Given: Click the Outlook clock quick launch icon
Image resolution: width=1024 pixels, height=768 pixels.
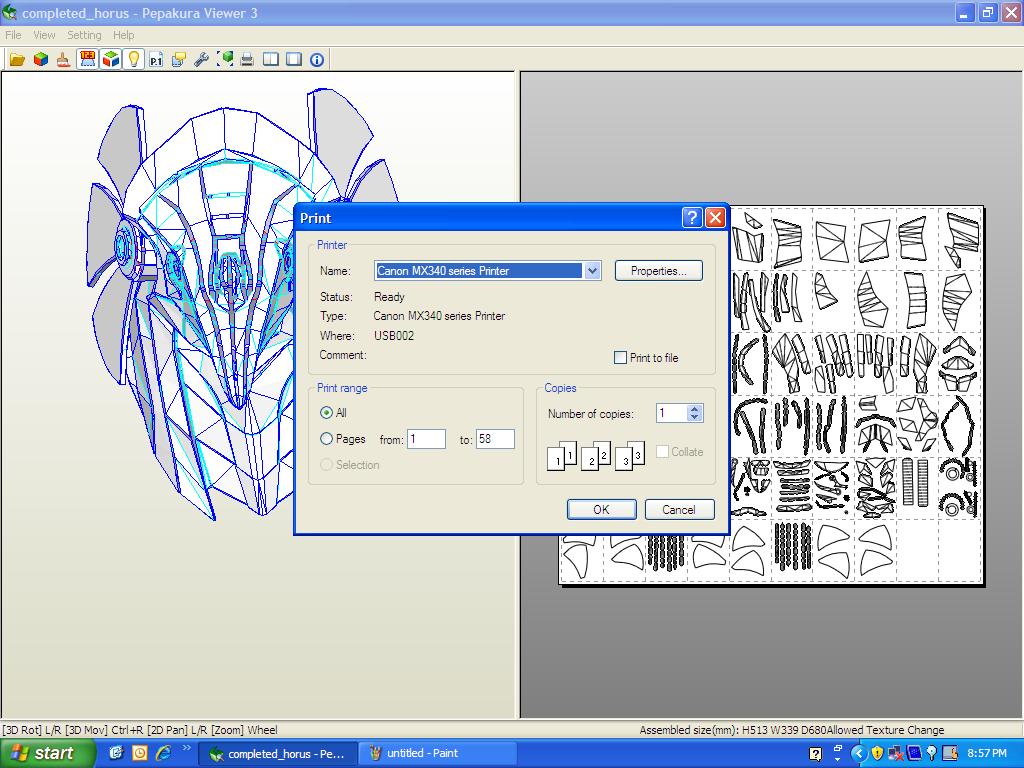Looking at the screenshot, I should pyautogui.click(x=140, y=753).
